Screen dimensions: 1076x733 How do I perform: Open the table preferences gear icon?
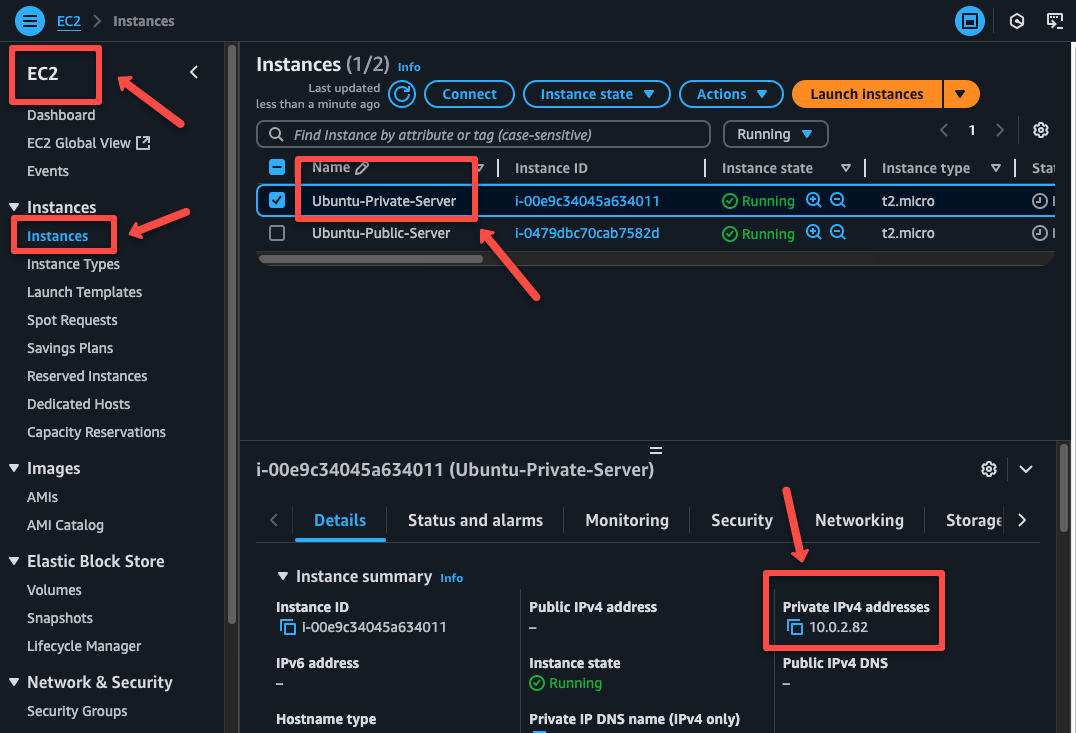1040,130
